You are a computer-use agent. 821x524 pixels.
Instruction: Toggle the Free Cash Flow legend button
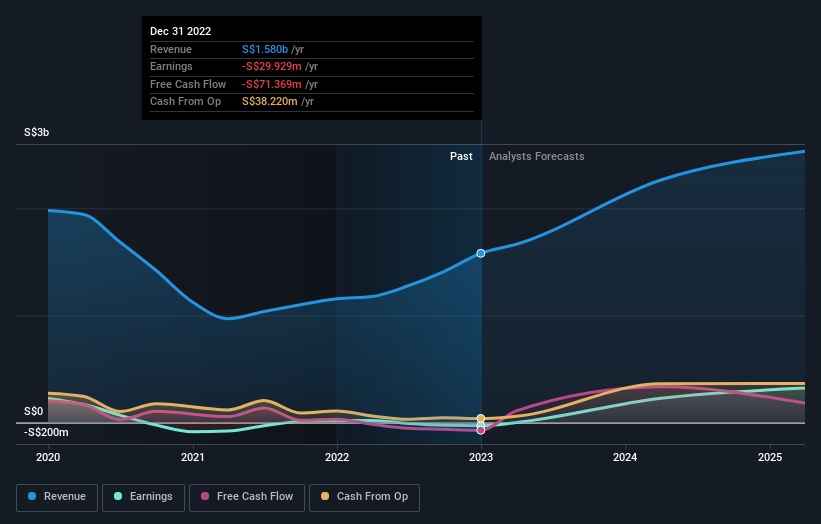(x=247, y=497)
